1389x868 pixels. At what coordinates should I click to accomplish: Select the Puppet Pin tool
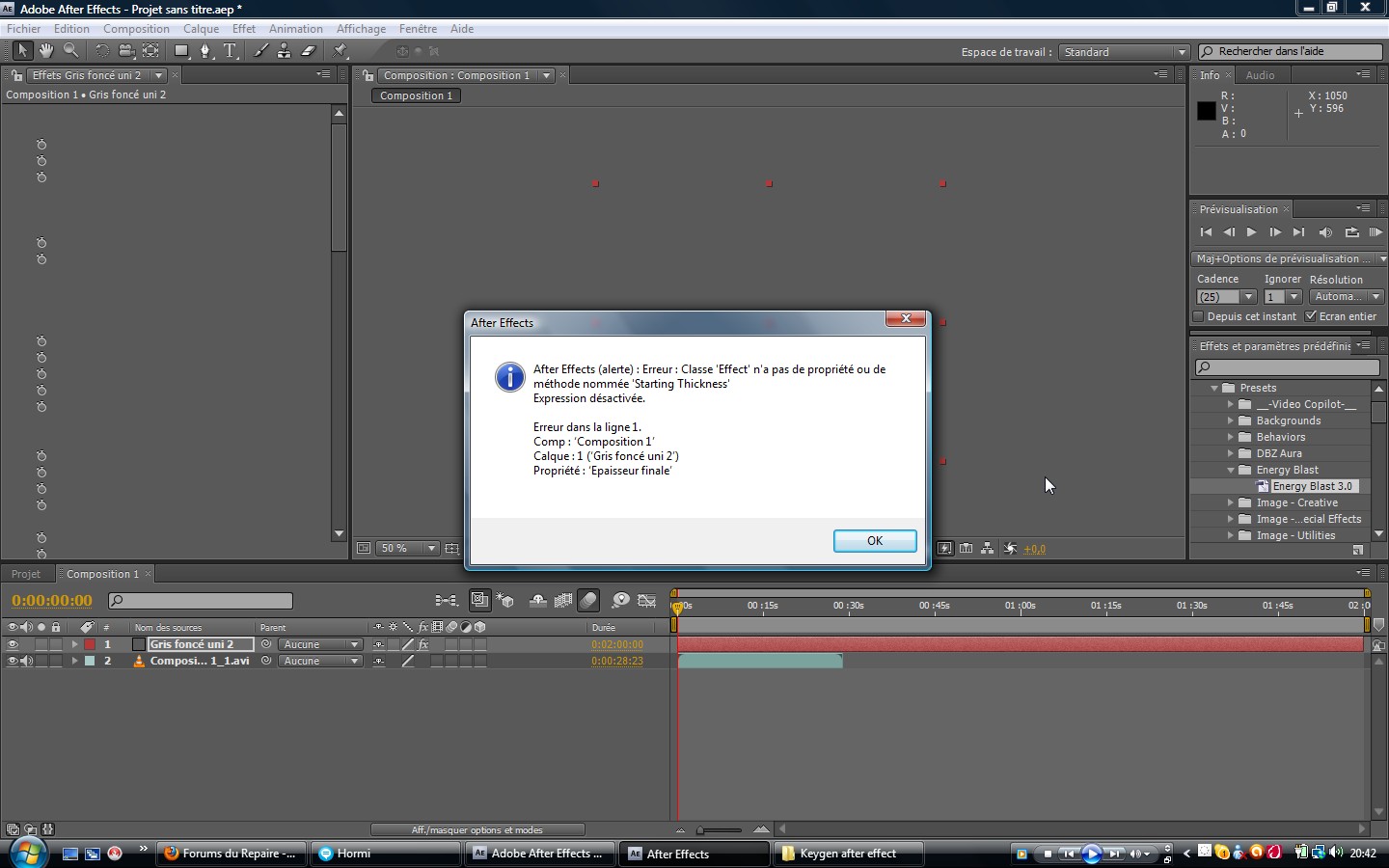[340, 51]
